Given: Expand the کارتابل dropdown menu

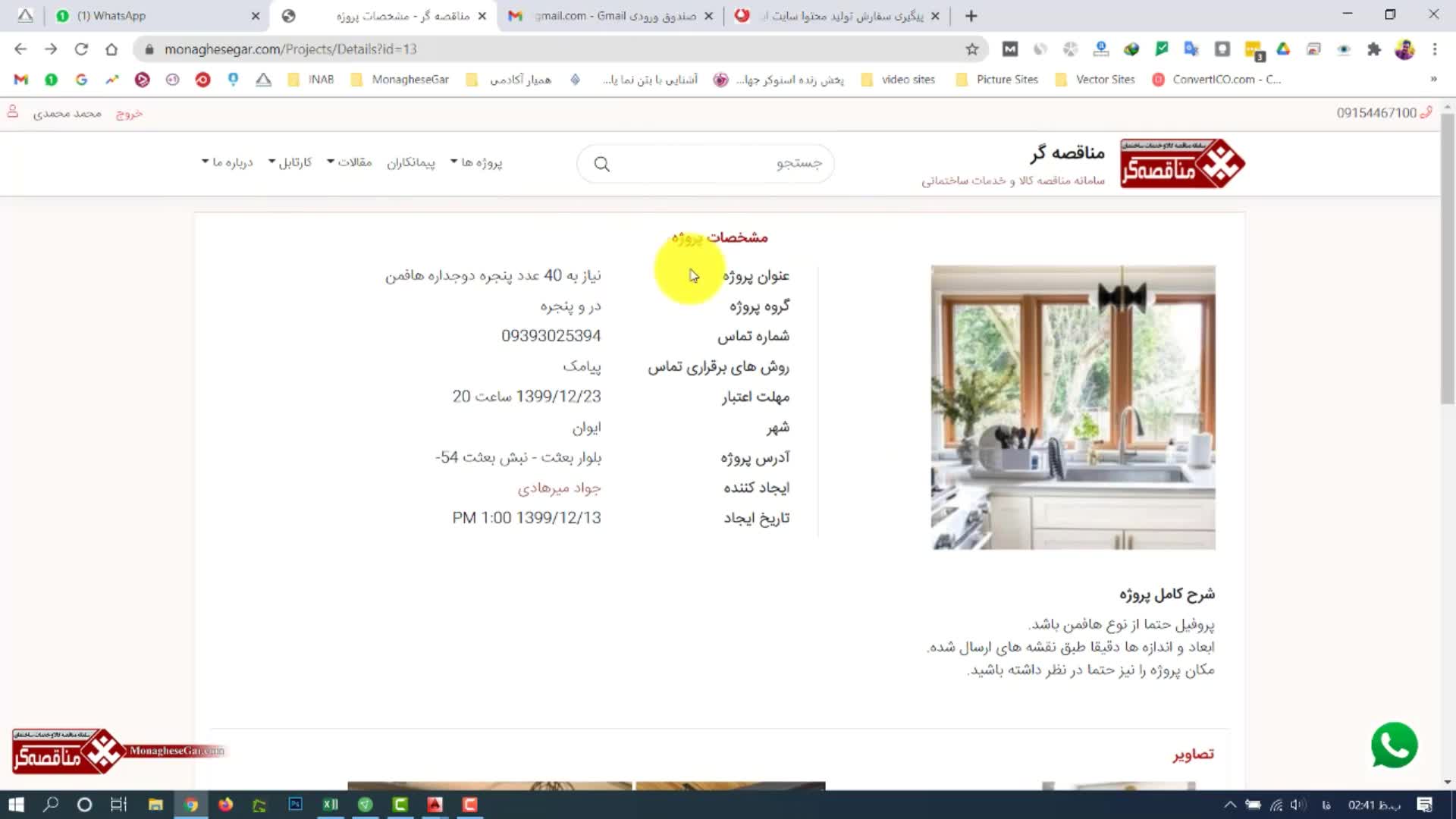Looking at the screenshot, I should [290, 162].
